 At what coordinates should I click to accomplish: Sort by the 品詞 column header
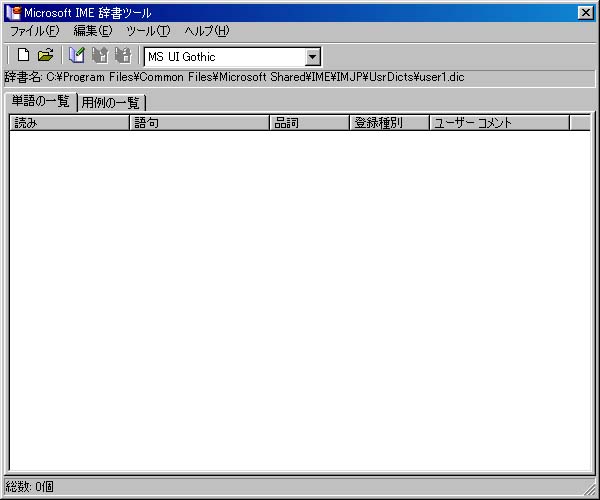[310, 123]
